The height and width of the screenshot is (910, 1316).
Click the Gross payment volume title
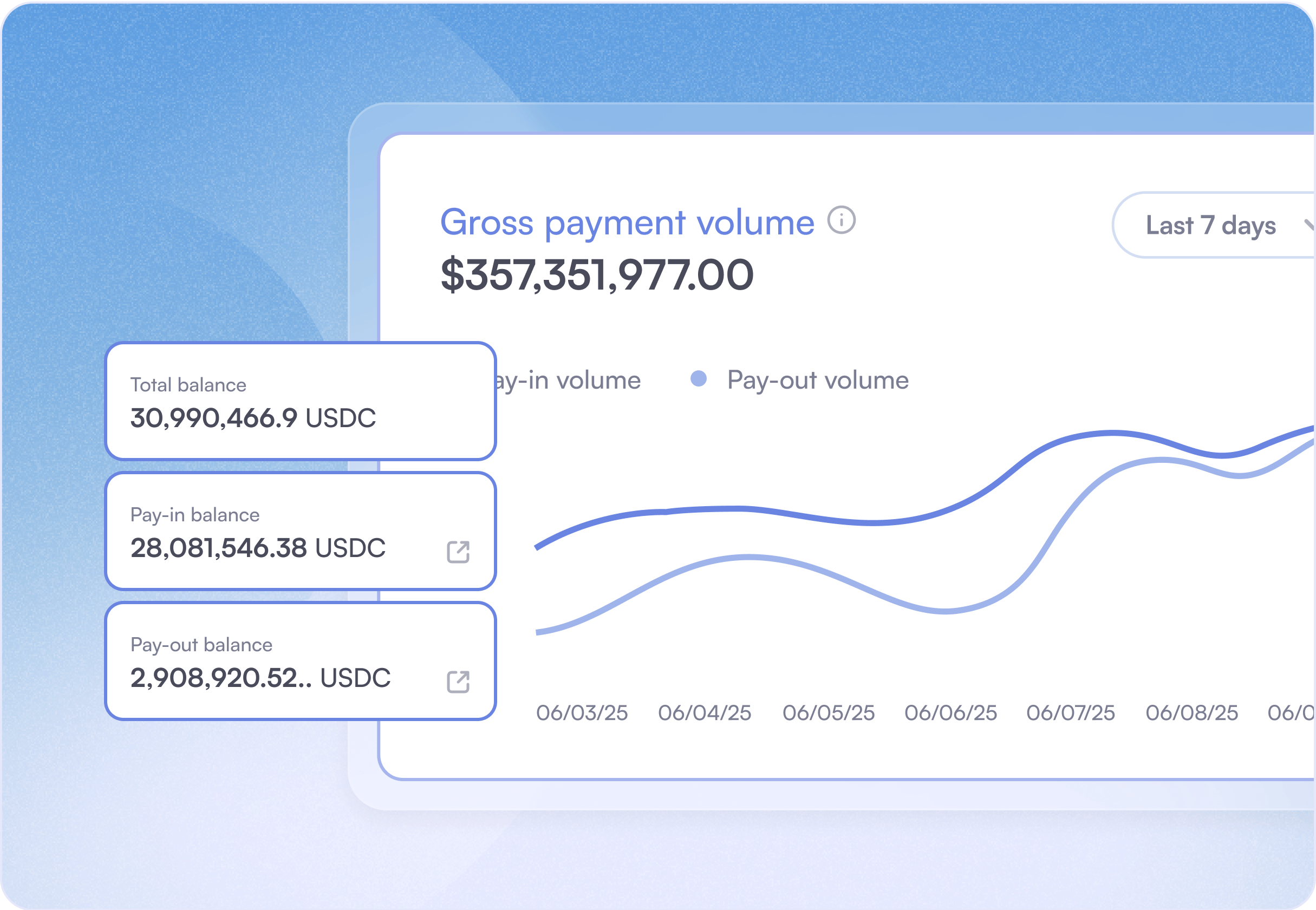pyautogui.click(x=627, y=222)
